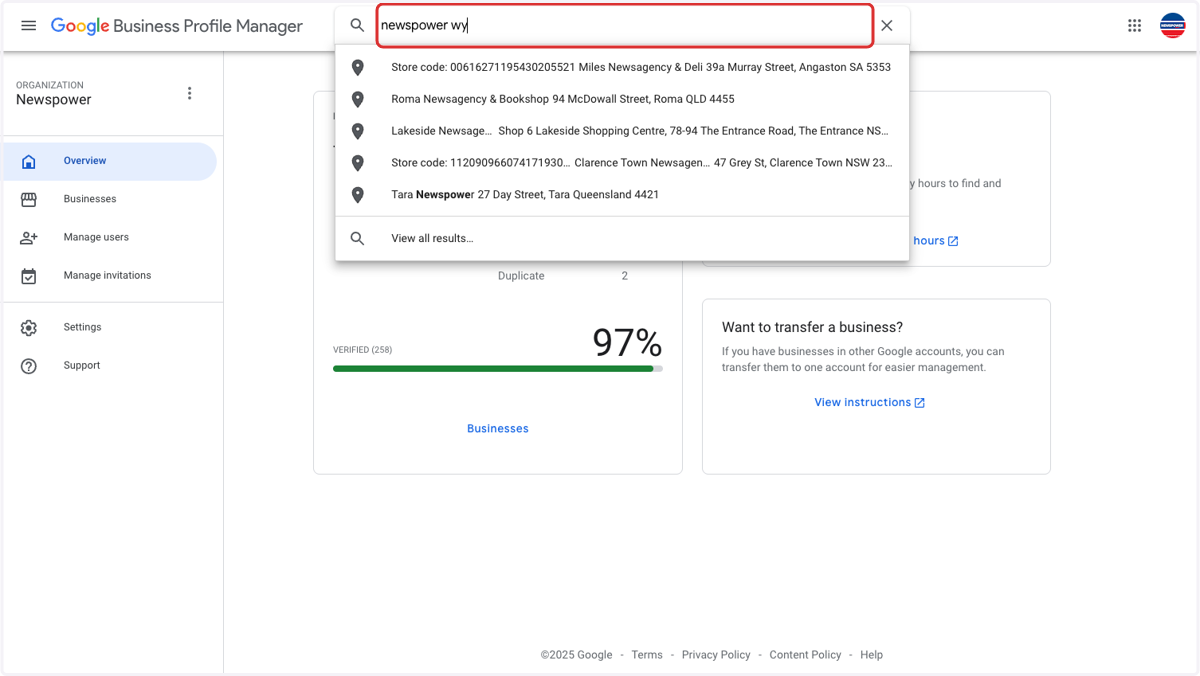The image size is (1200, 676).
Task: Click the external-link icon after View instructions
Action: click(920, 403)
